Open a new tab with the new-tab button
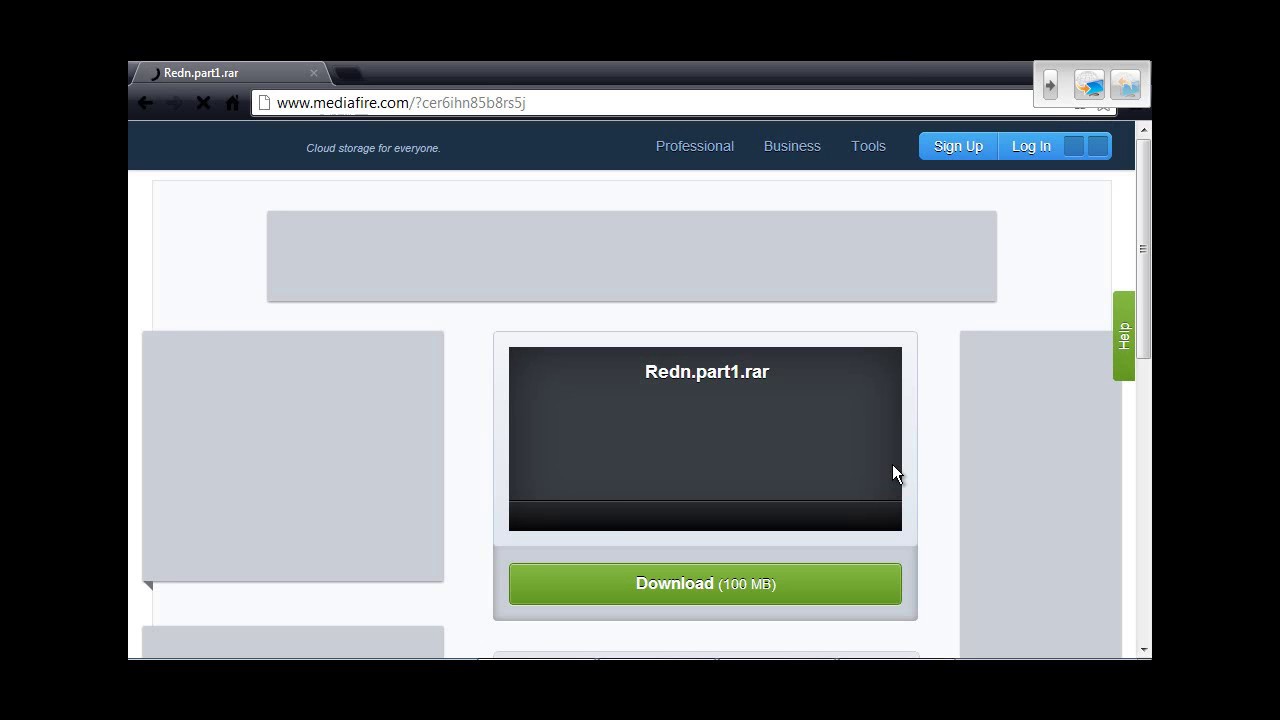The width and height of the screenshot is (1280, 720). 348,74
